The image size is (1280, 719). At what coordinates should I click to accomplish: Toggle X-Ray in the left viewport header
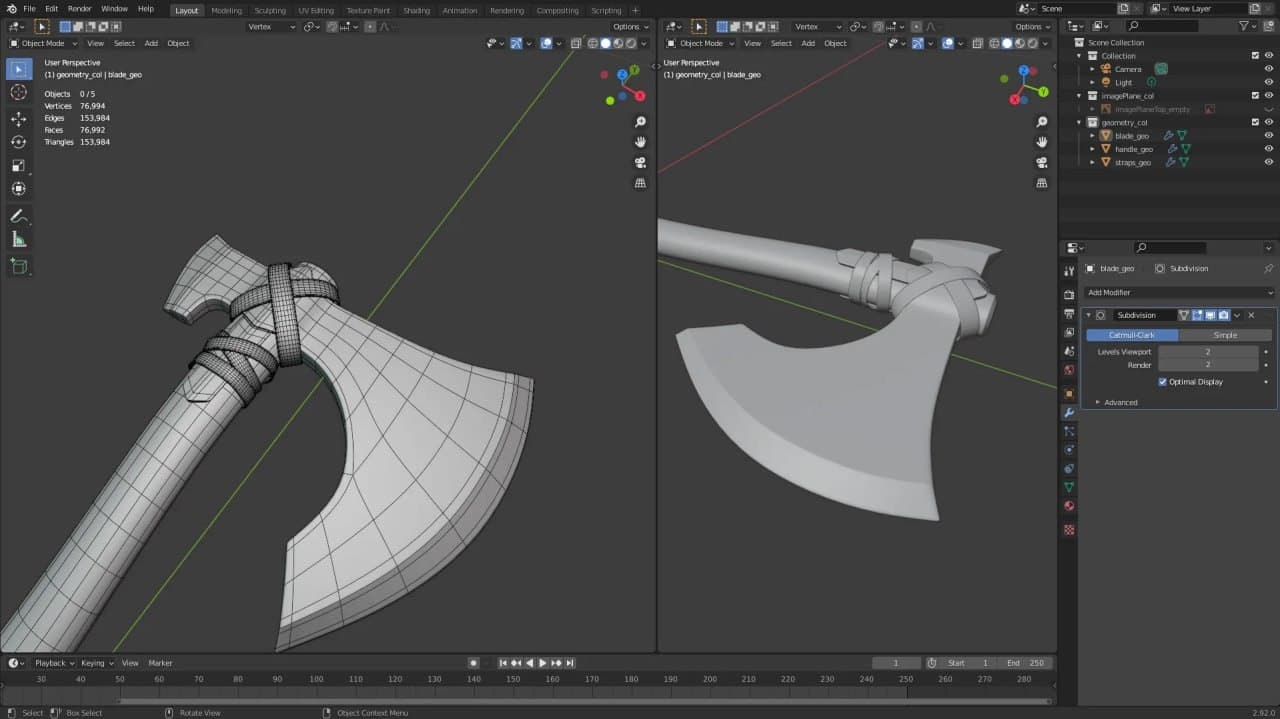click(x=576, y=43)
